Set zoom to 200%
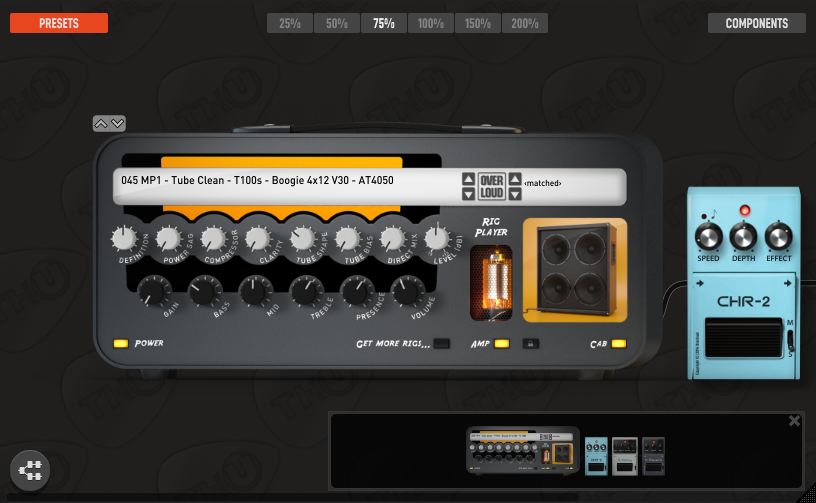816x503 pixels. [x=525, y=23]
